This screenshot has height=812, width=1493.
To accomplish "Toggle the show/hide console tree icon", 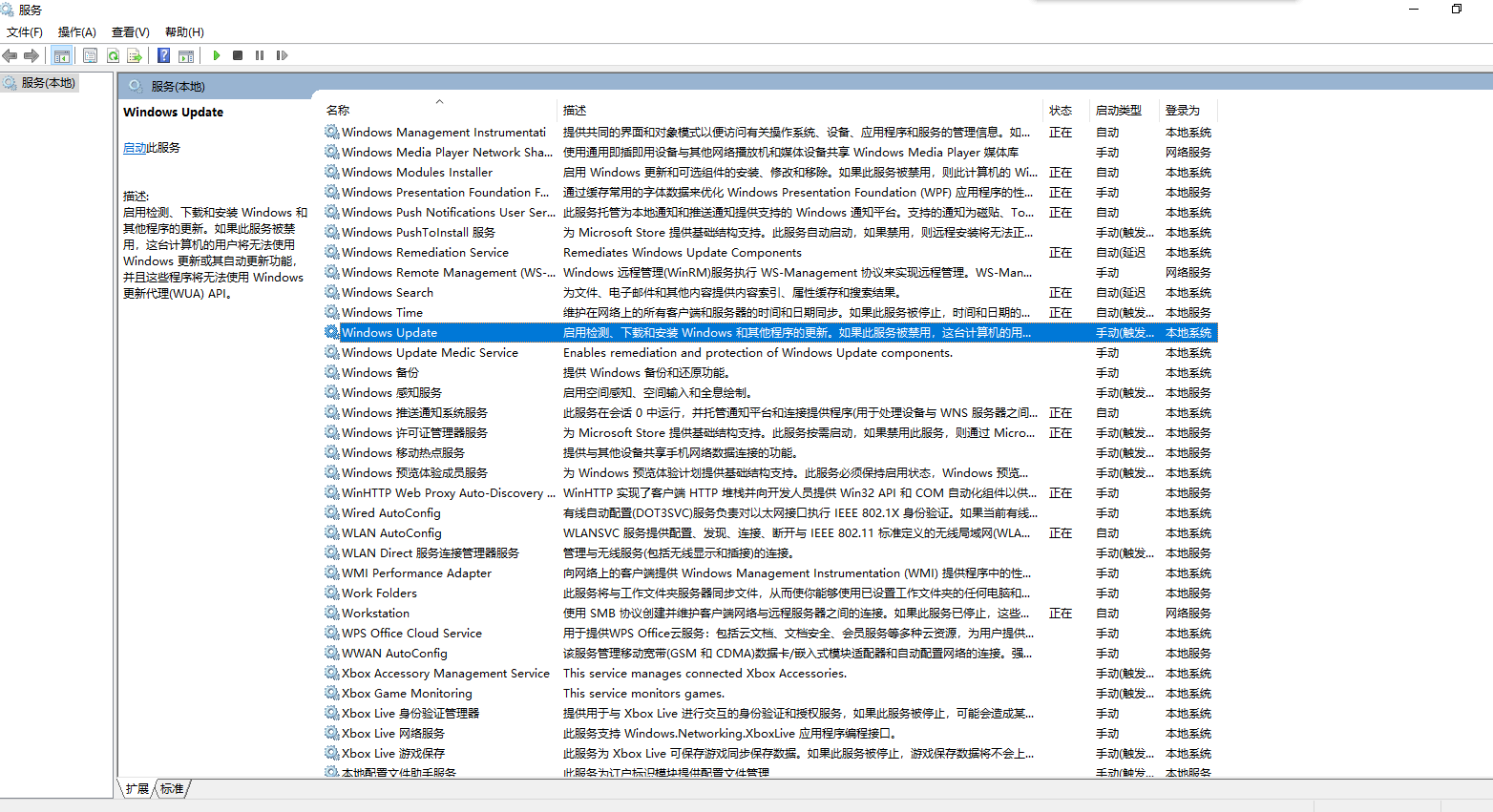I will click(x=62, y=55).
